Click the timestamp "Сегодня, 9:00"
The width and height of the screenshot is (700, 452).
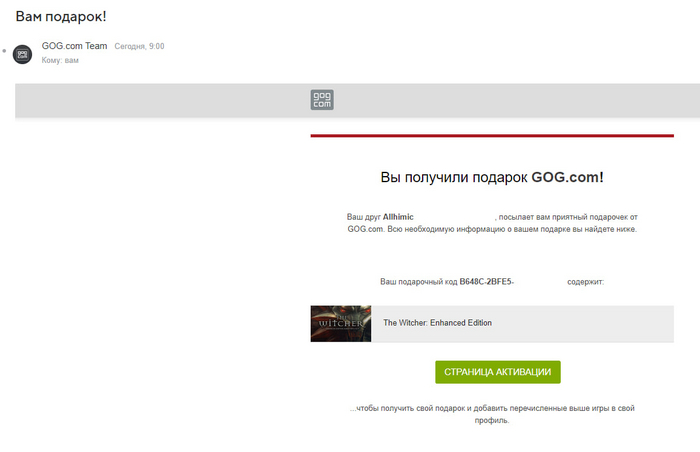(x=139, y=47)
